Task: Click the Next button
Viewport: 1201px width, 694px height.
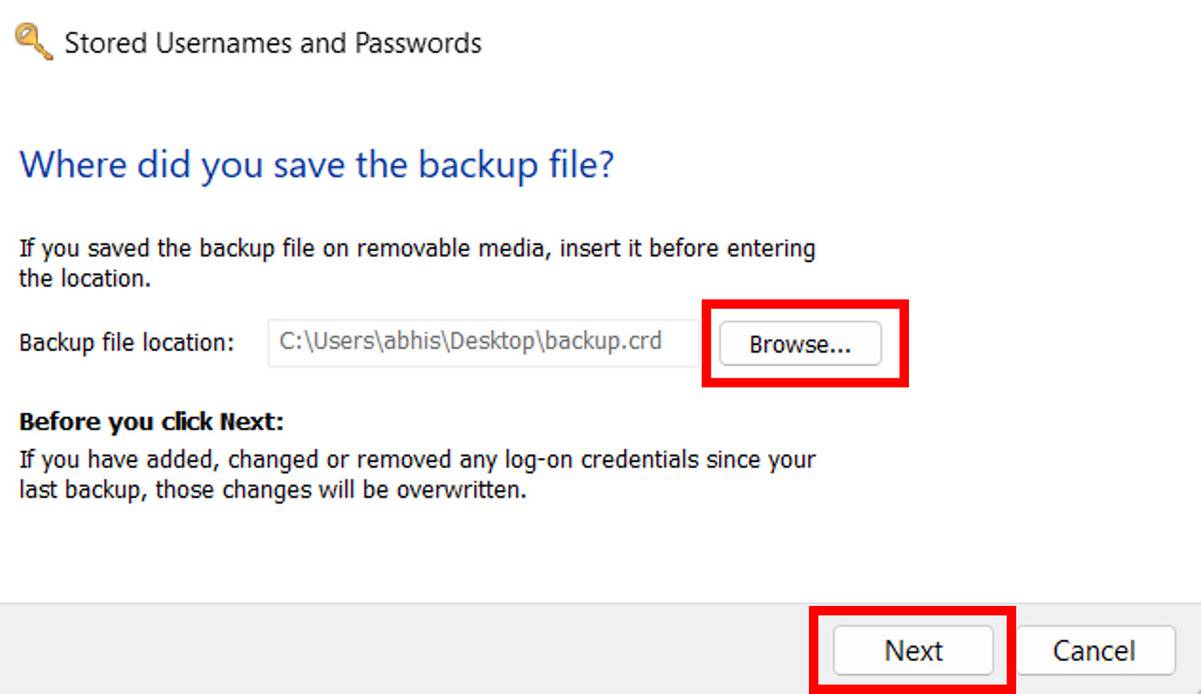Action: tap(913, 650)
